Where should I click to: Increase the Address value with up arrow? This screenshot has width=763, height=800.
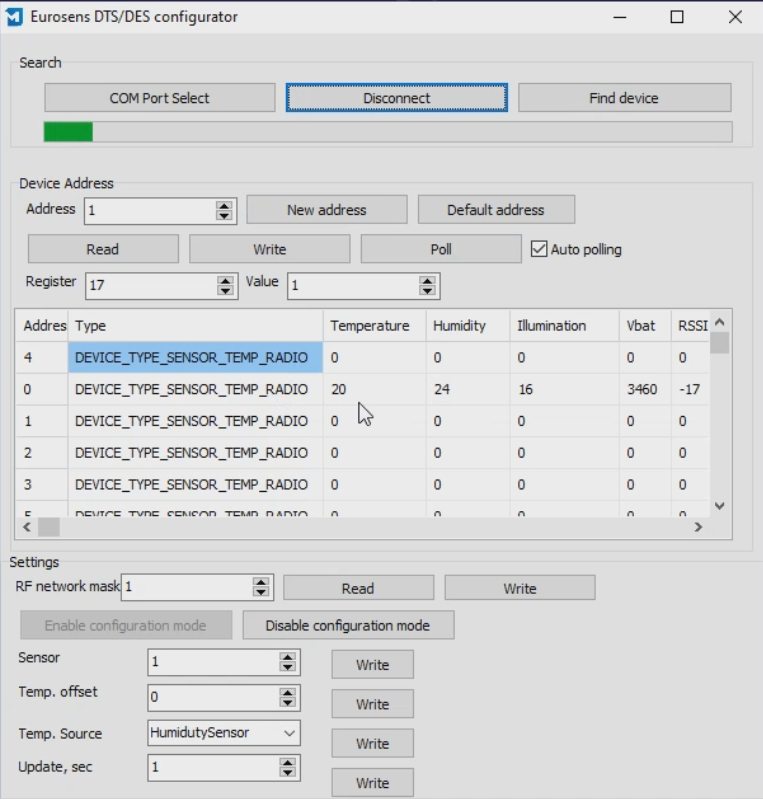click(224, 205)
